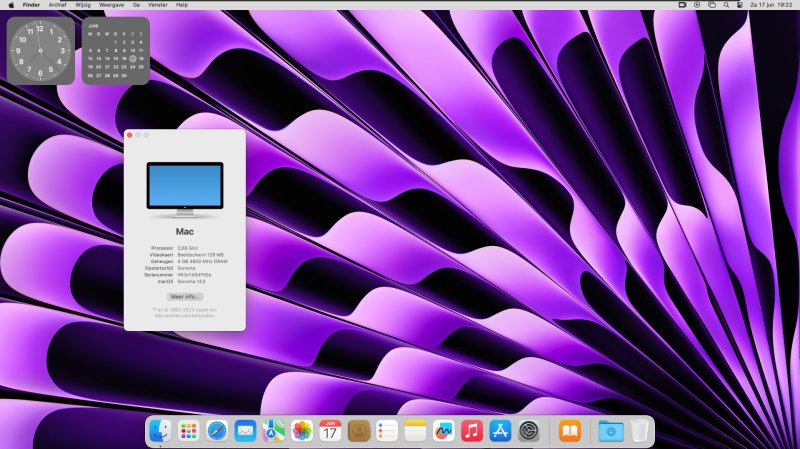The height and width of the screenshot is (449, 800).
Task: Open the App Store in the Dock
Action: pyautogui.click(x=500, y=431)
